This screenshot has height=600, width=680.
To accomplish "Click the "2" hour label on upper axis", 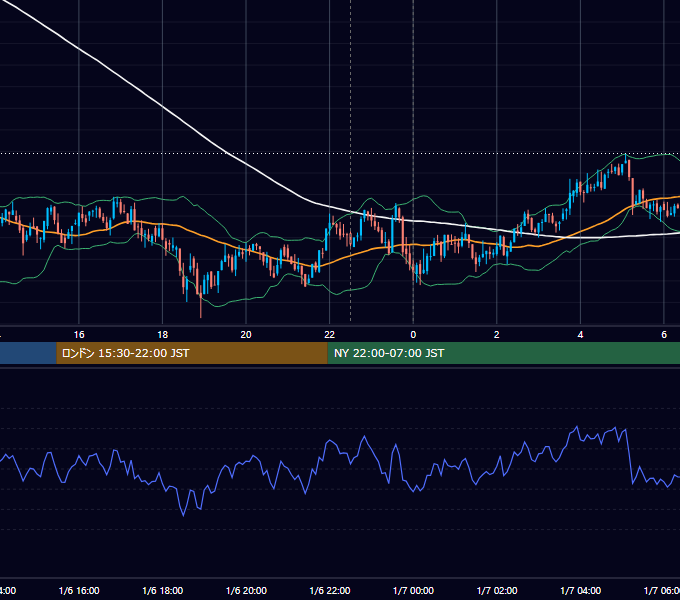I will coord(497,335).
